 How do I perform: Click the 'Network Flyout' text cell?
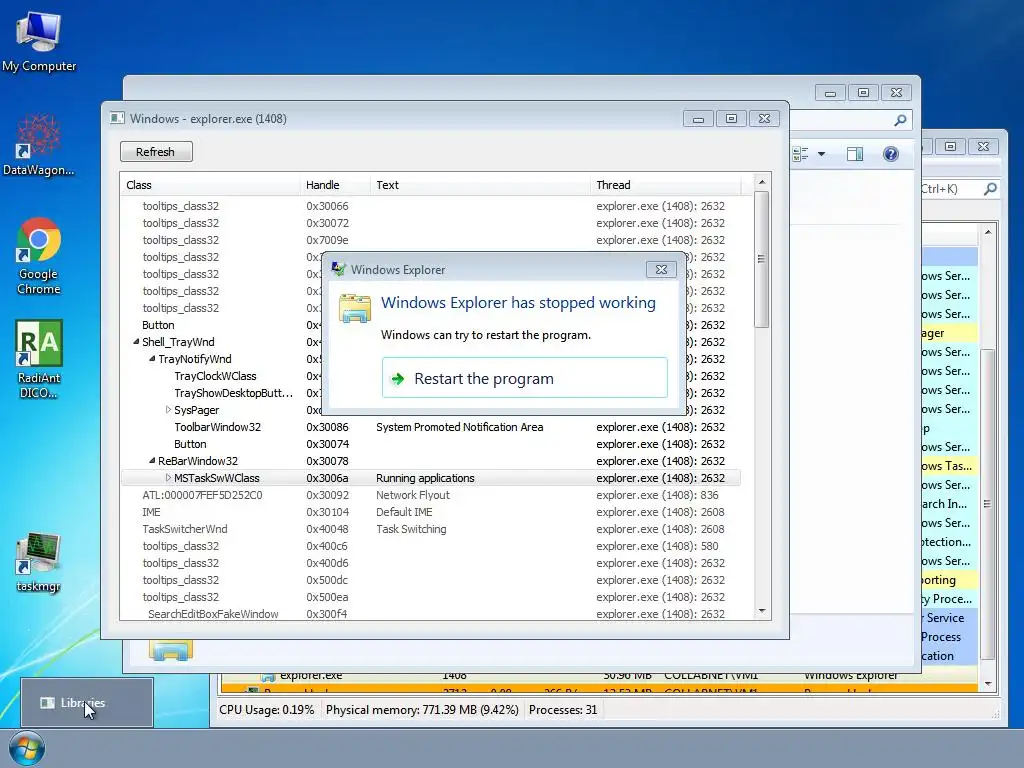click(x=413, y=494)
